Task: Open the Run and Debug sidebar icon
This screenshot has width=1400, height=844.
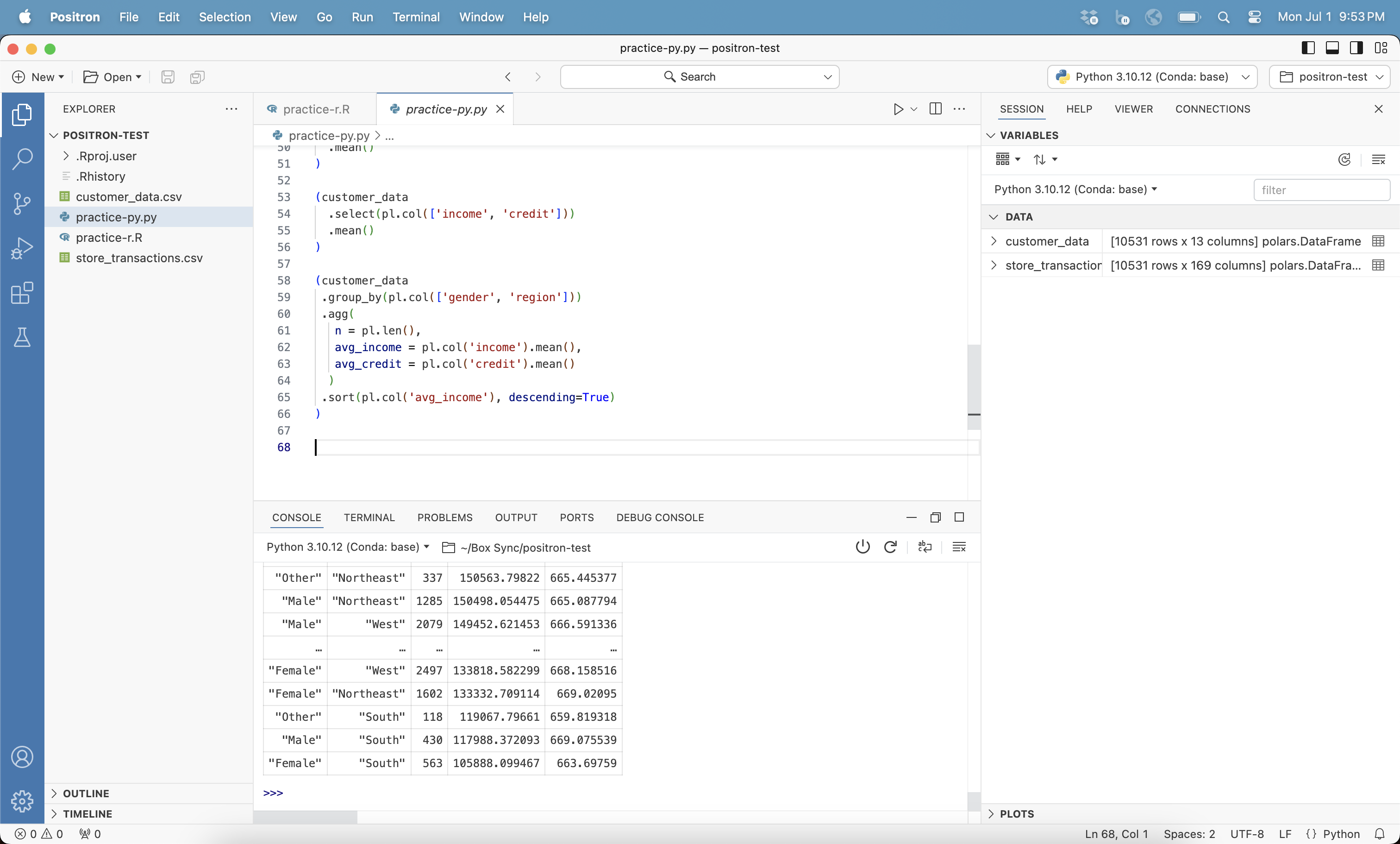Action: click(x=22, y=248)
